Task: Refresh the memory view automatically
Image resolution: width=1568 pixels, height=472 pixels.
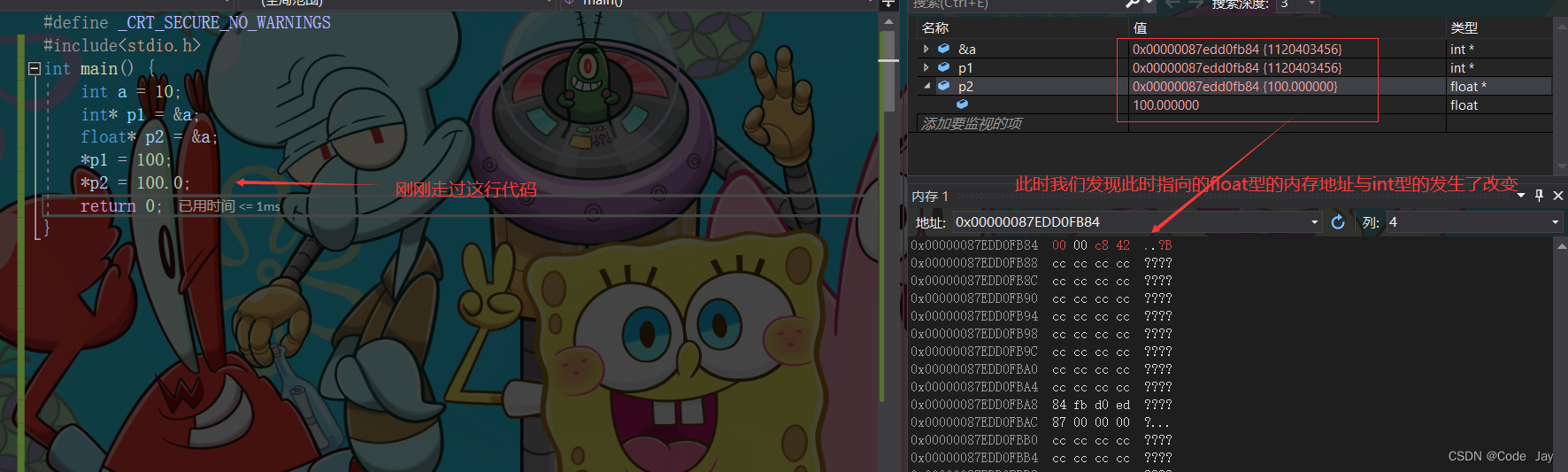Action: (x=1338, y=222)
